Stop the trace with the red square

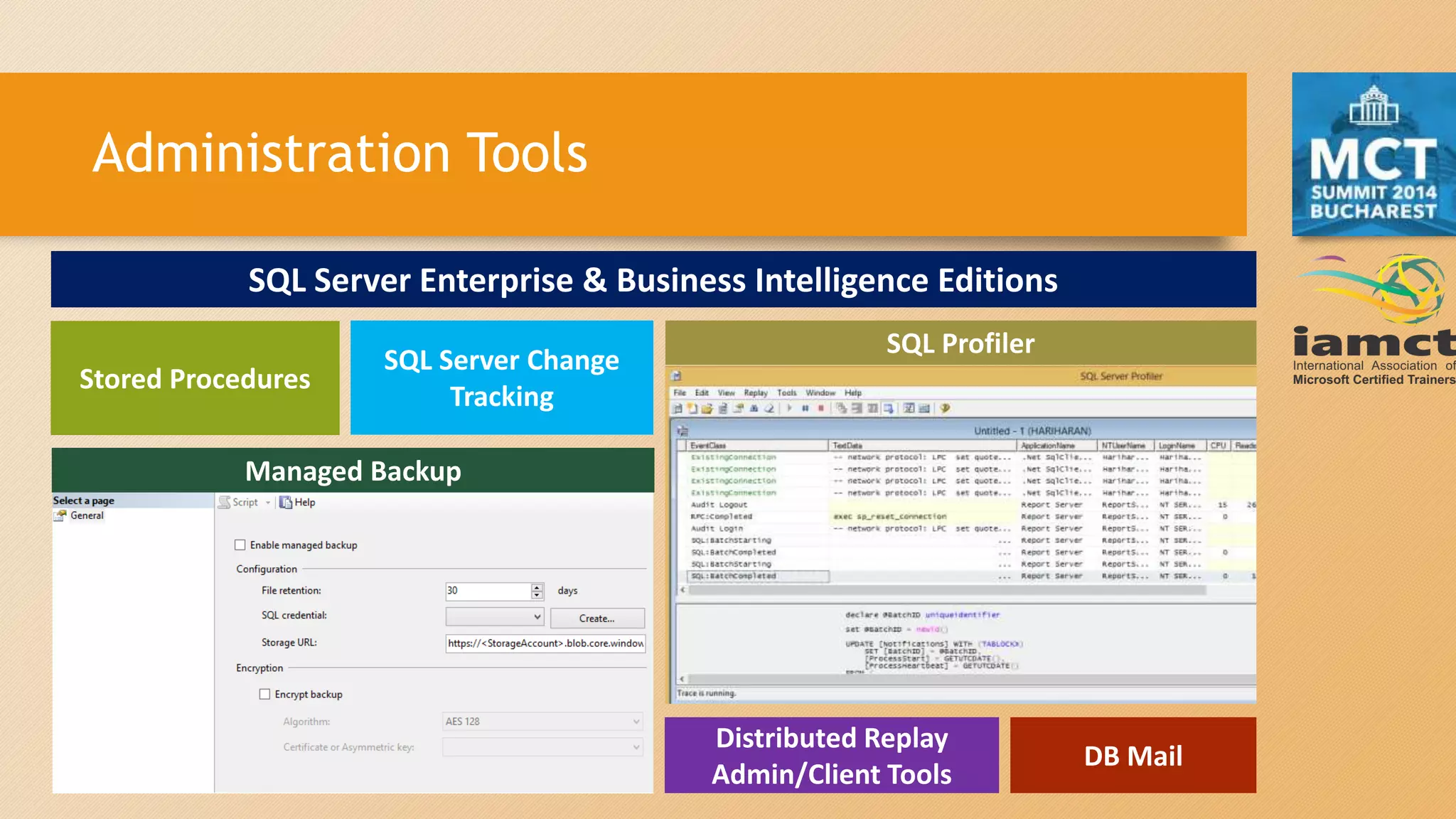821,408
